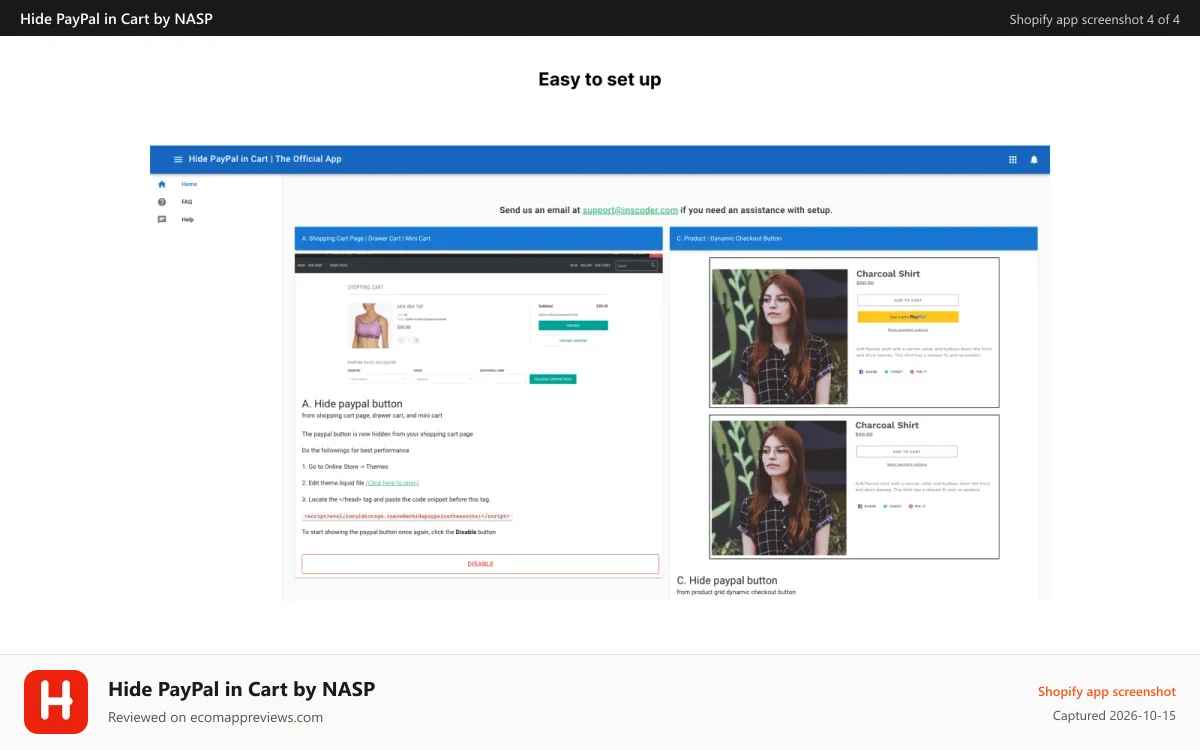Open the 'Click here to open' theme link
This screenshot has width=1200, height=750.
click(392, 483)
